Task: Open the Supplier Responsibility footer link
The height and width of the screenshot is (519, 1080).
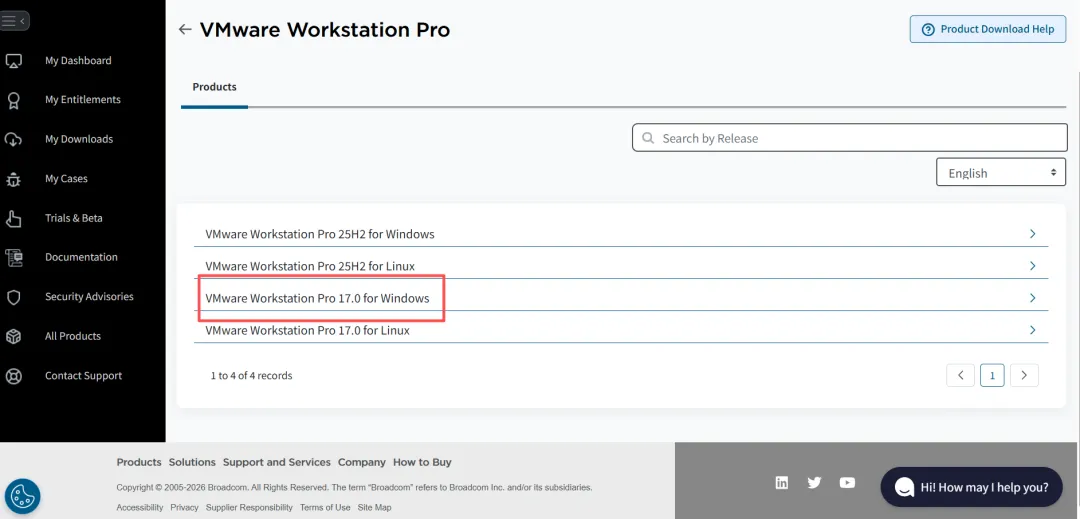Action: click(x=249, y=507)
